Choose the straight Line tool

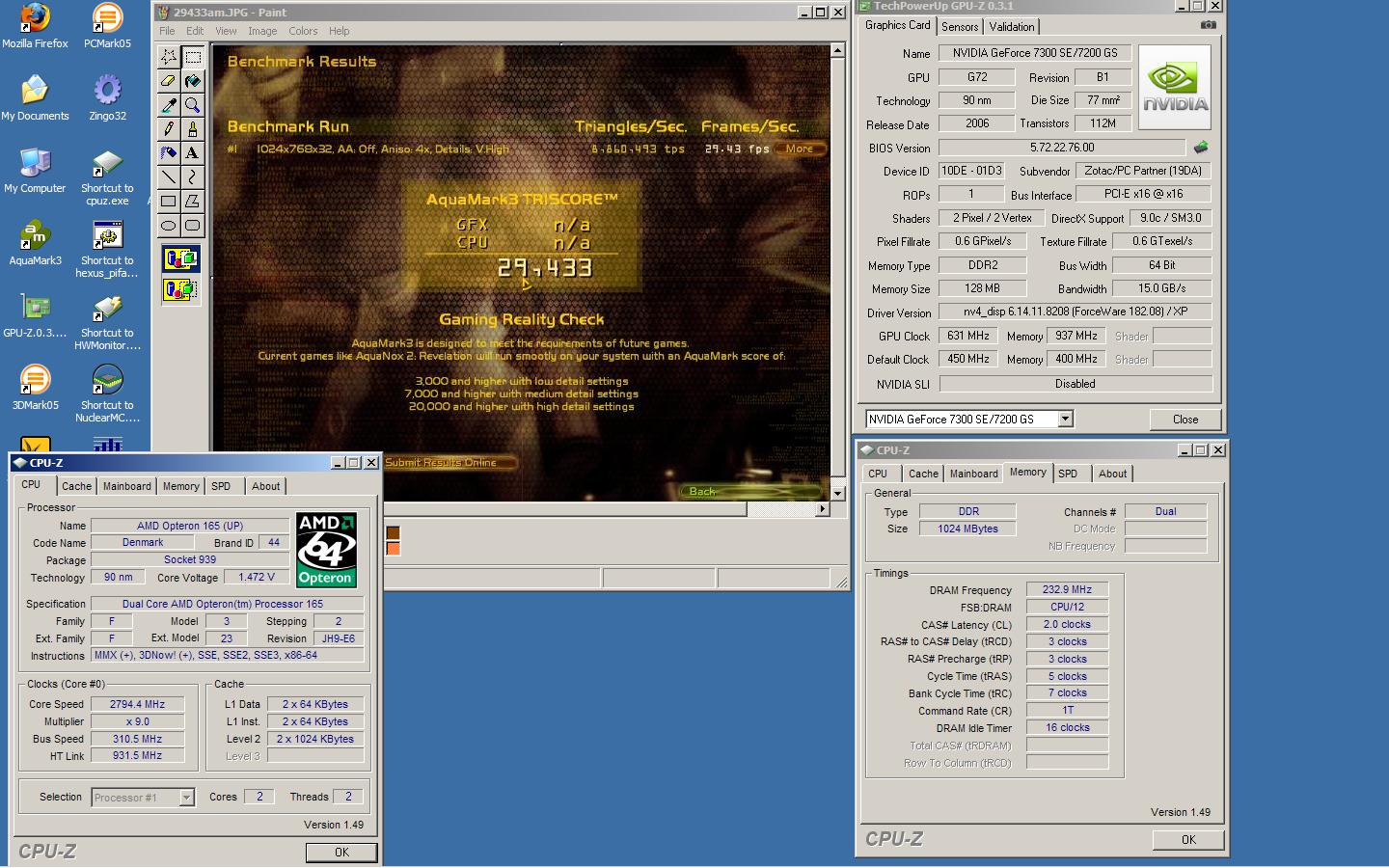[x=169, y=177]
